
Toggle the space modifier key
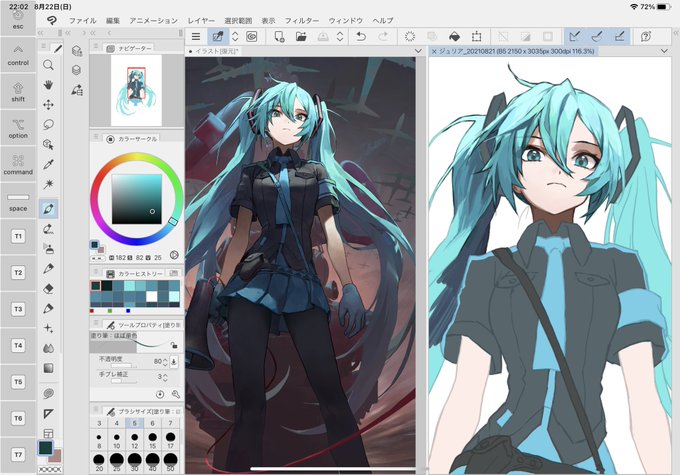coord(18,201)
